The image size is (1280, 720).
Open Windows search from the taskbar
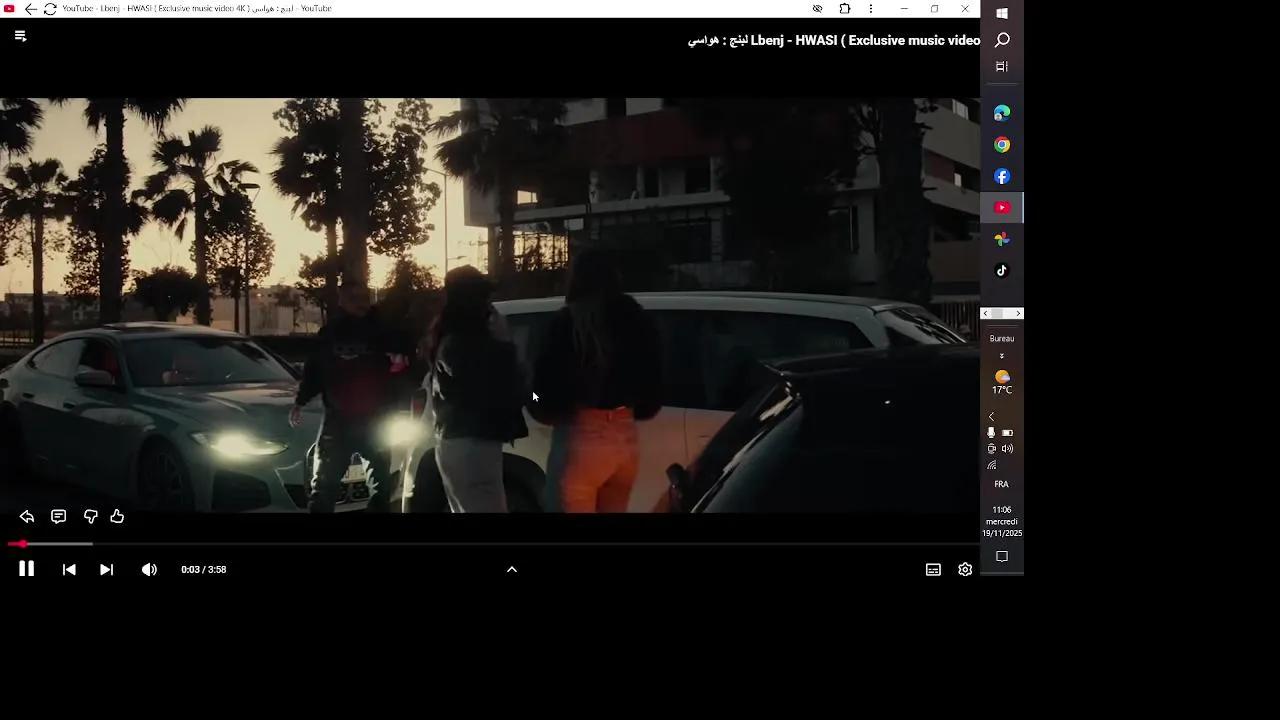(1002, 40)
